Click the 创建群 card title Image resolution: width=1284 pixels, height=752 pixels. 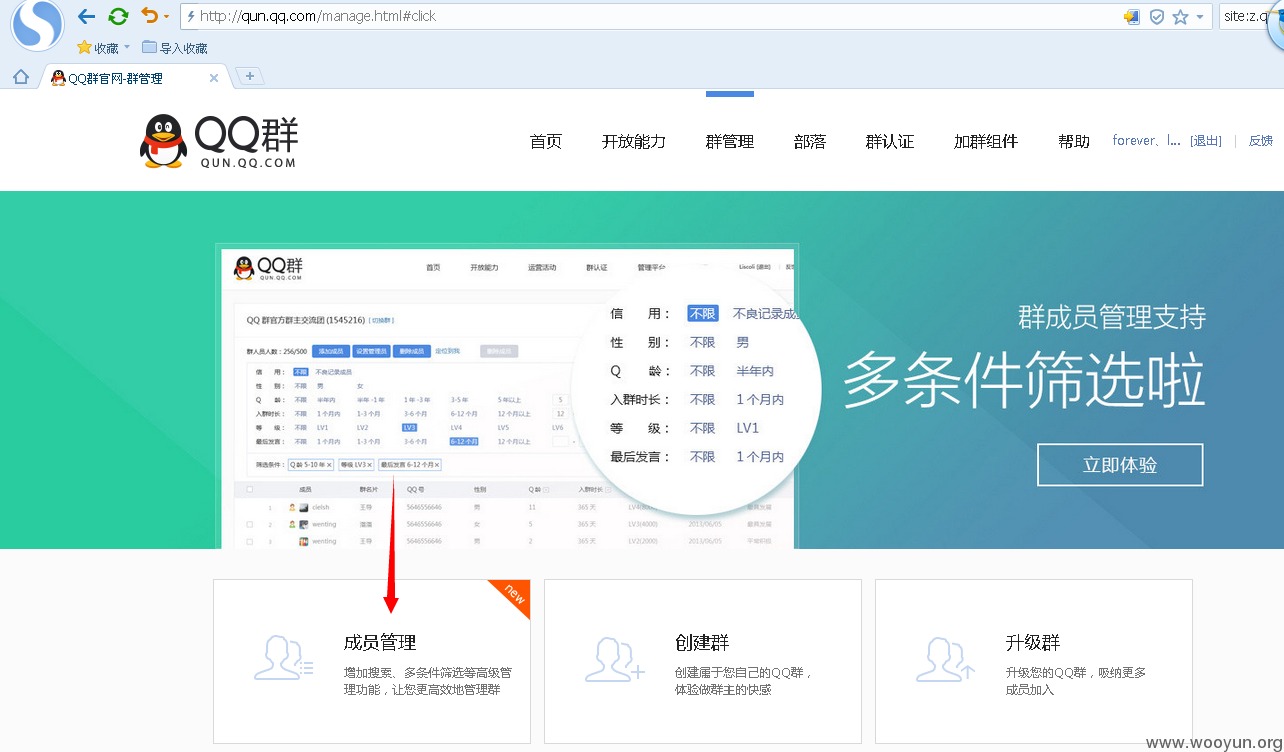coord(702,642)
